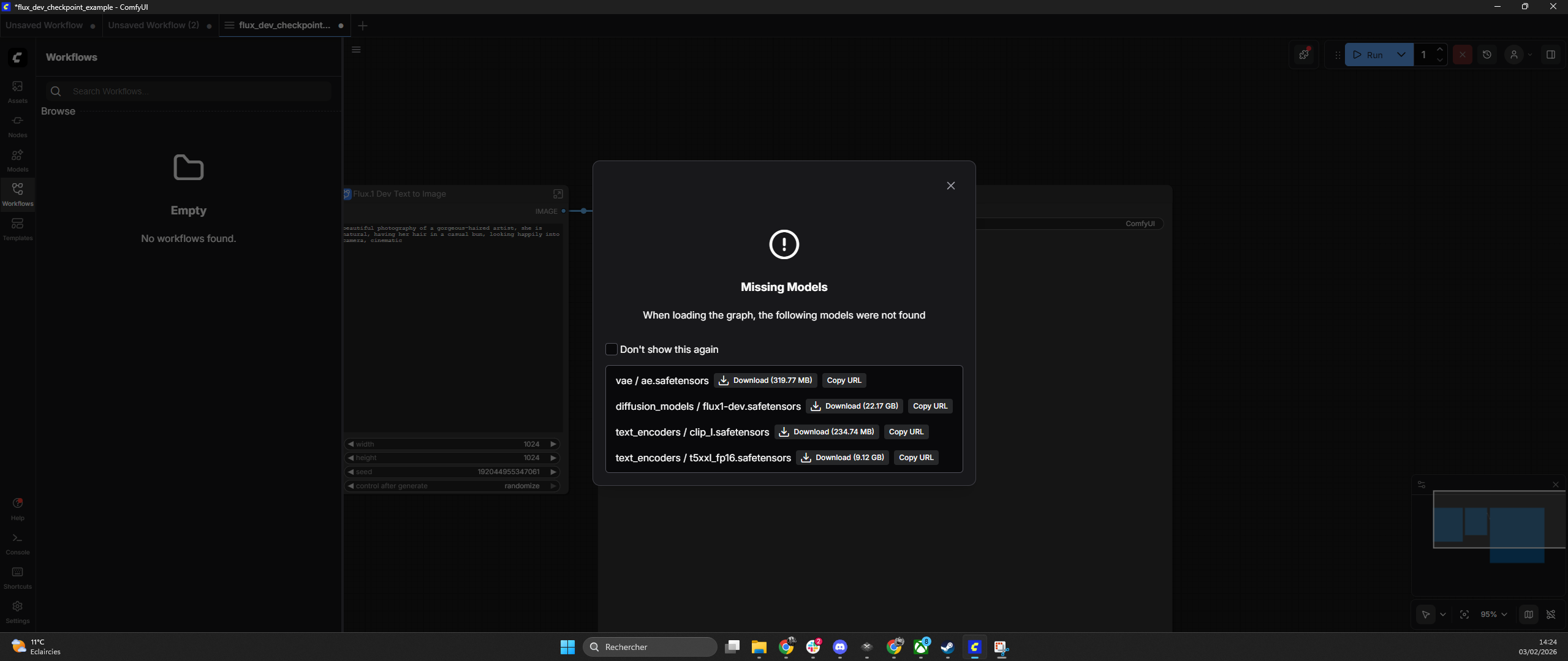This screenshot has width=1568, height=661.
Task: Open the Nodes library icon
Action: pyautogui.click(x=17, y=126)
